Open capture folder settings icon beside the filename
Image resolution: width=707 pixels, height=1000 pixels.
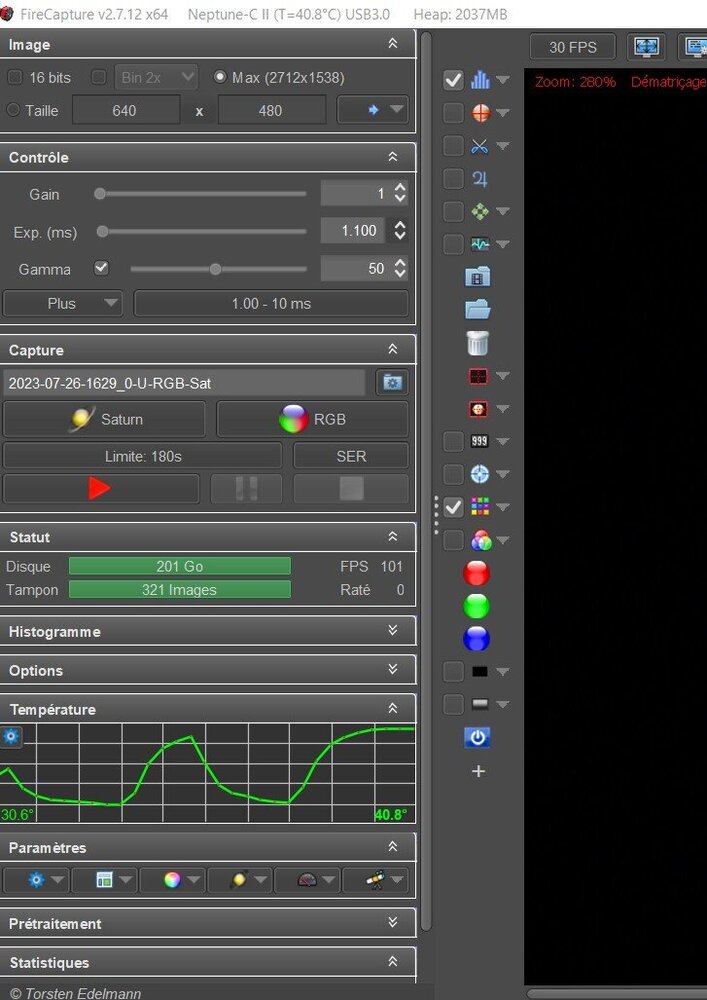[392, 383]
